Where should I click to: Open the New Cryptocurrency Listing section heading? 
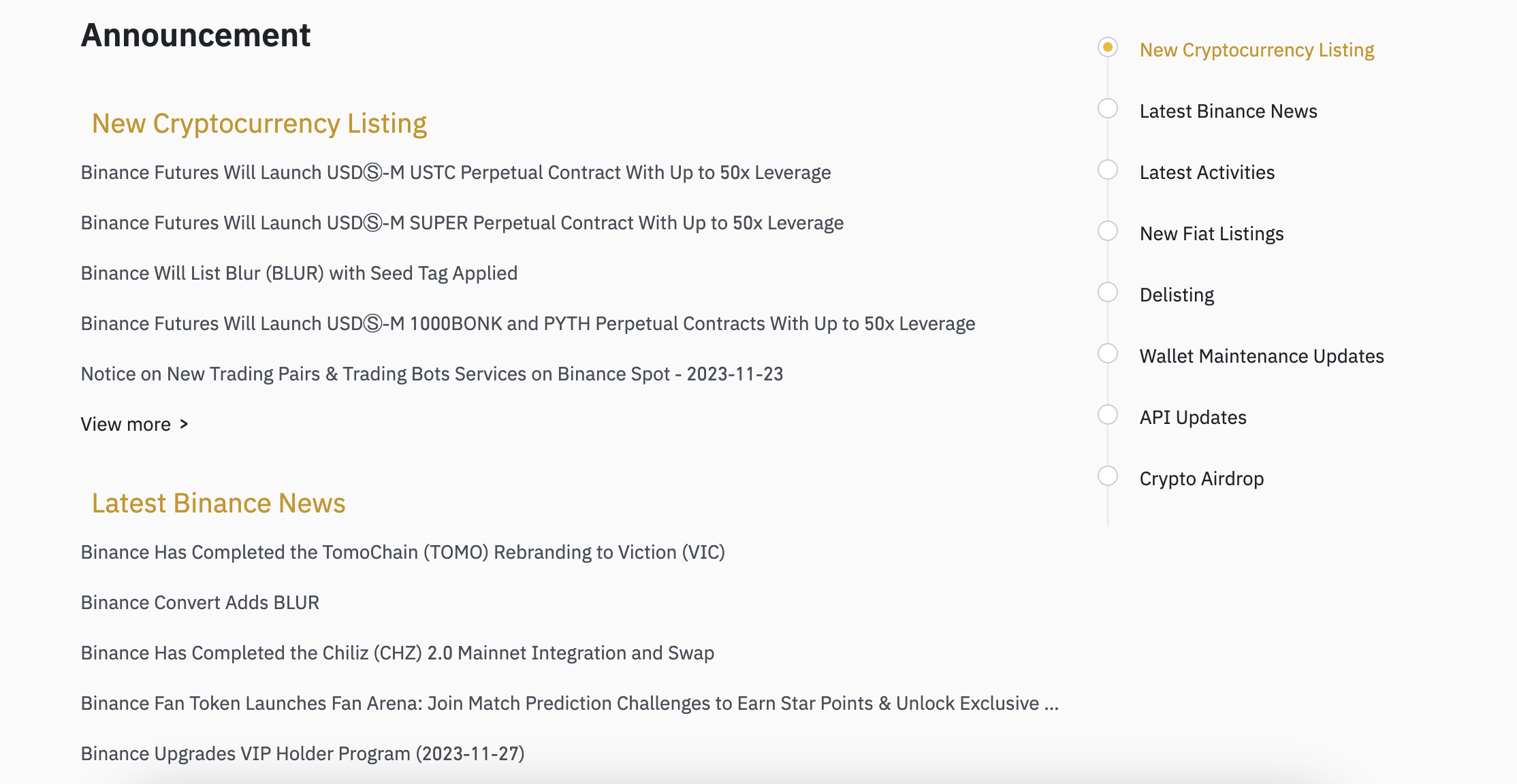261,123
